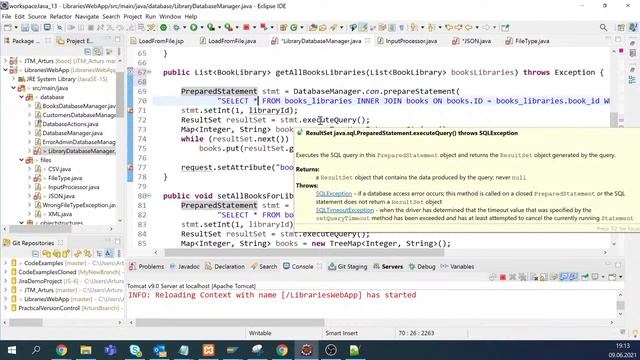The image size is (640, 360).
Task: Click the New Java Class icon
Action: click(x=293, y=27)
